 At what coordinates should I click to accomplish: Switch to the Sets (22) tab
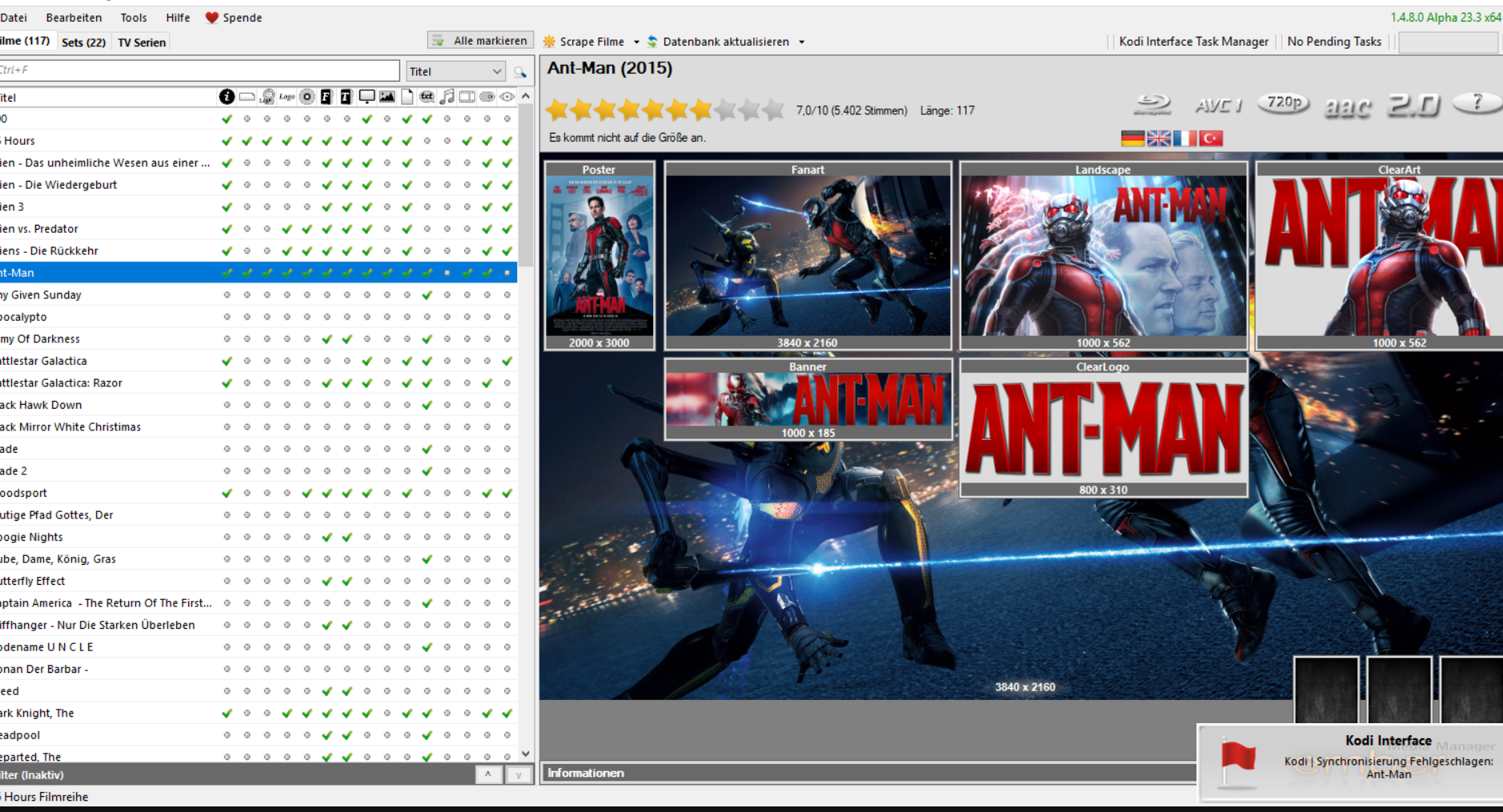click(x=83, y=42)
